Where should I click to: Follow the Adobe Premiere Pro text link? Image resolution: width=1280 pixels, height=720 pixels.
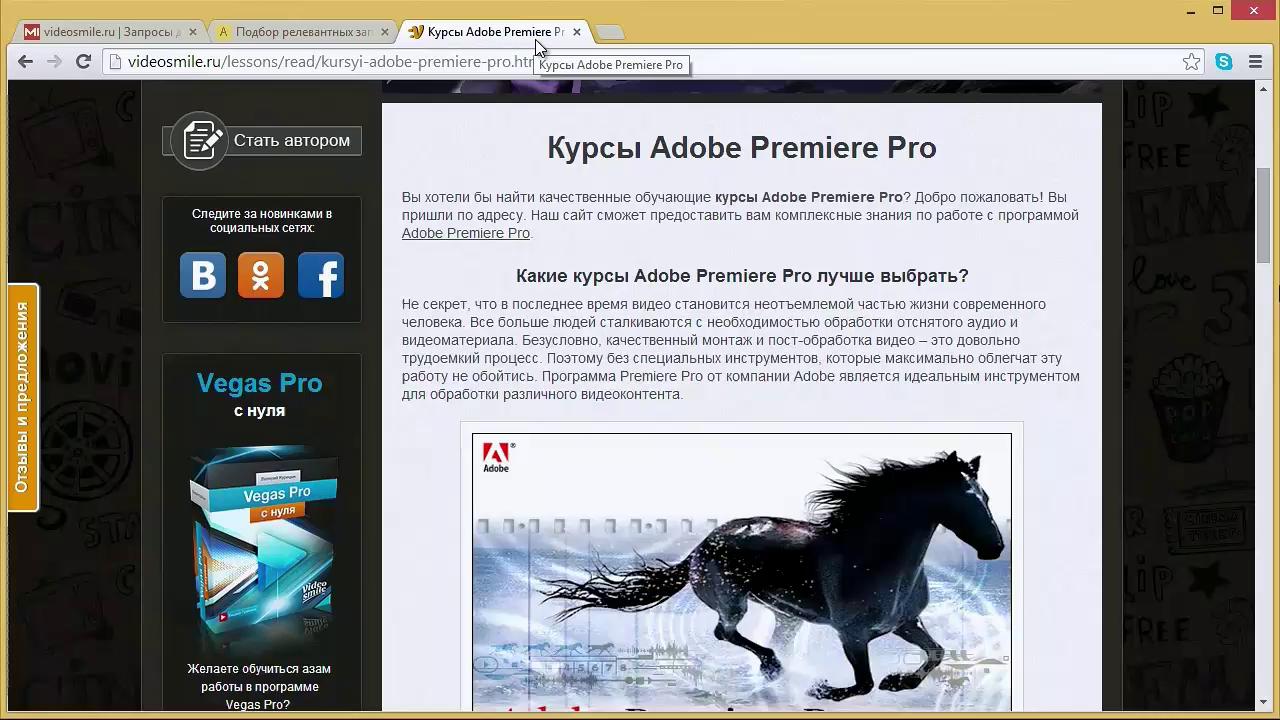[465, 233]
